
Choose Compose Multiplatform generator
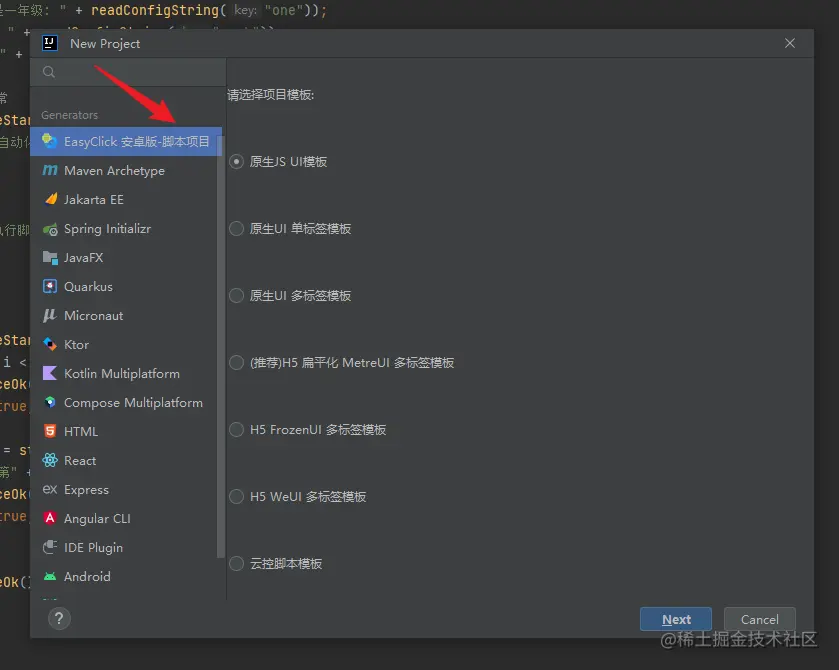126,402
